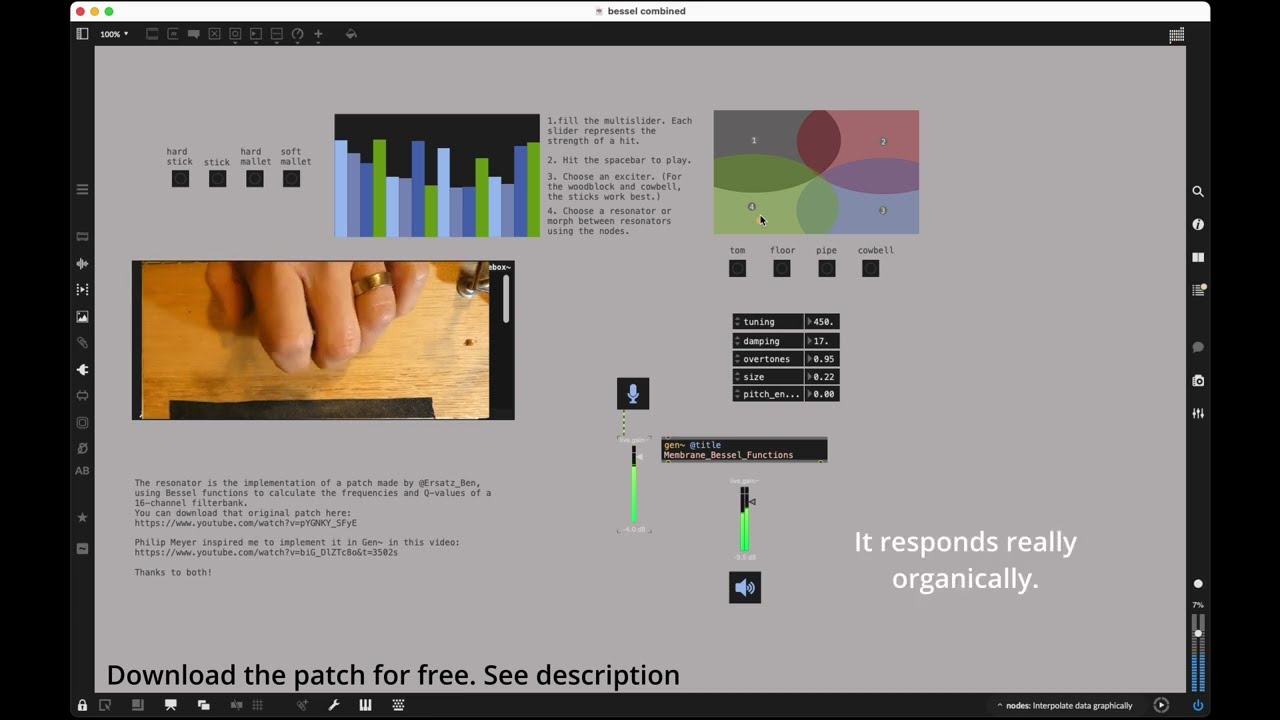Toggle the microphone audio input button
Viewport: 1280px width, 720px height.
(633, 394)
